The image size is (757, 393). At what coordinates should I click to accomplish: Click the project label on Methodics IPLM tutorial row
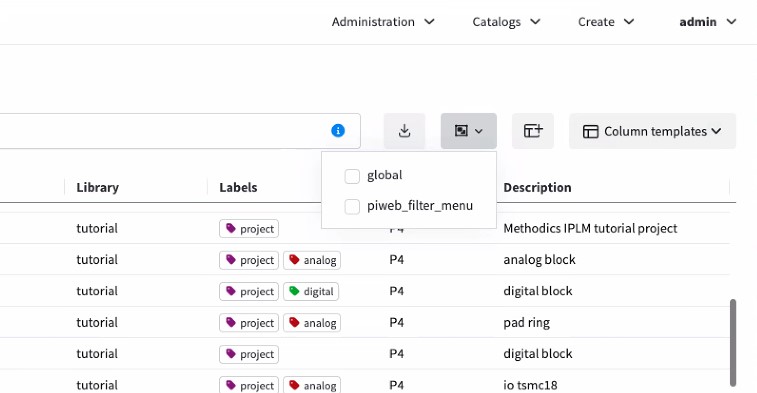[249, 229]
